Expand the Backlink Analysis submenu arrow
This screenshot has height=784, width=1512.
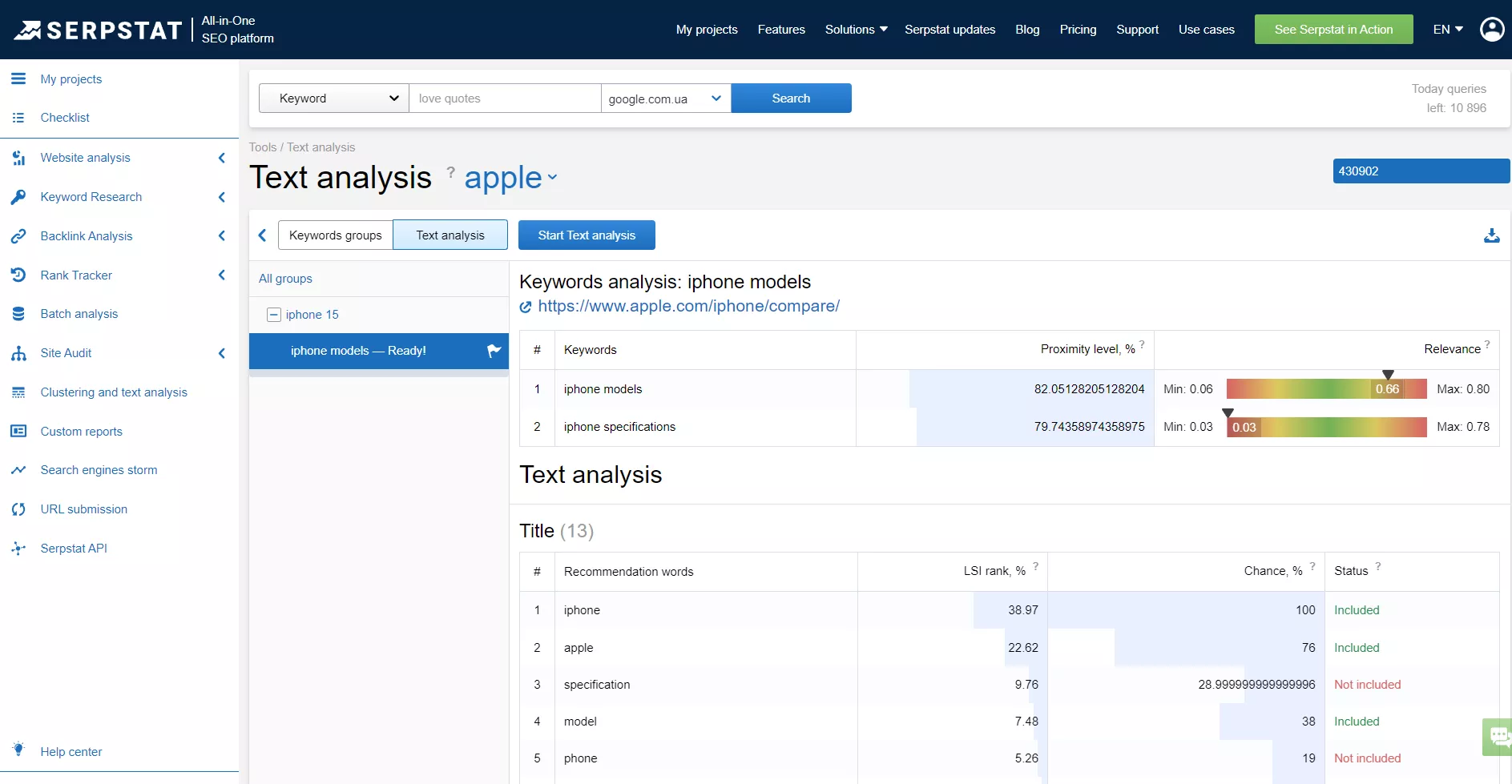pos(222,235)
